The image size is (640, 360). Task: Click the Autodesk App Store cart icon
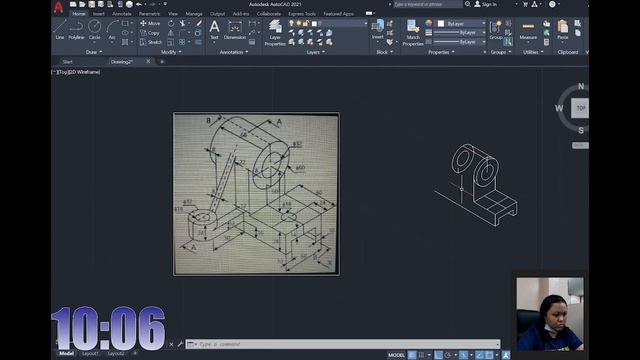525,4
